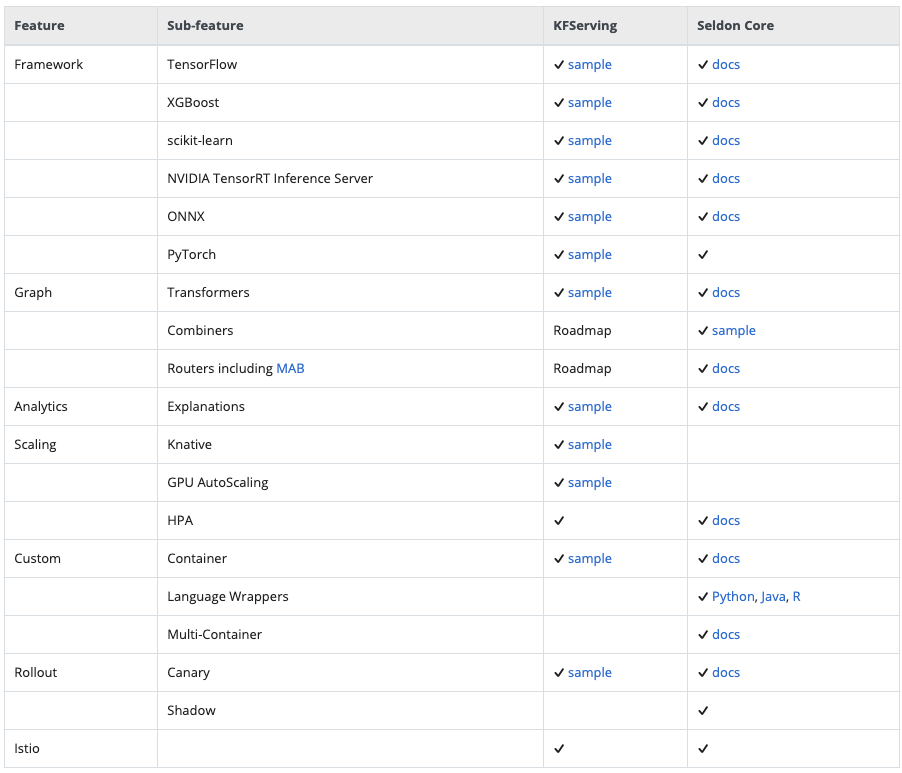Open KFServing sample link for Canary
The image size is (902, 773).
click(x=589, y=672)
